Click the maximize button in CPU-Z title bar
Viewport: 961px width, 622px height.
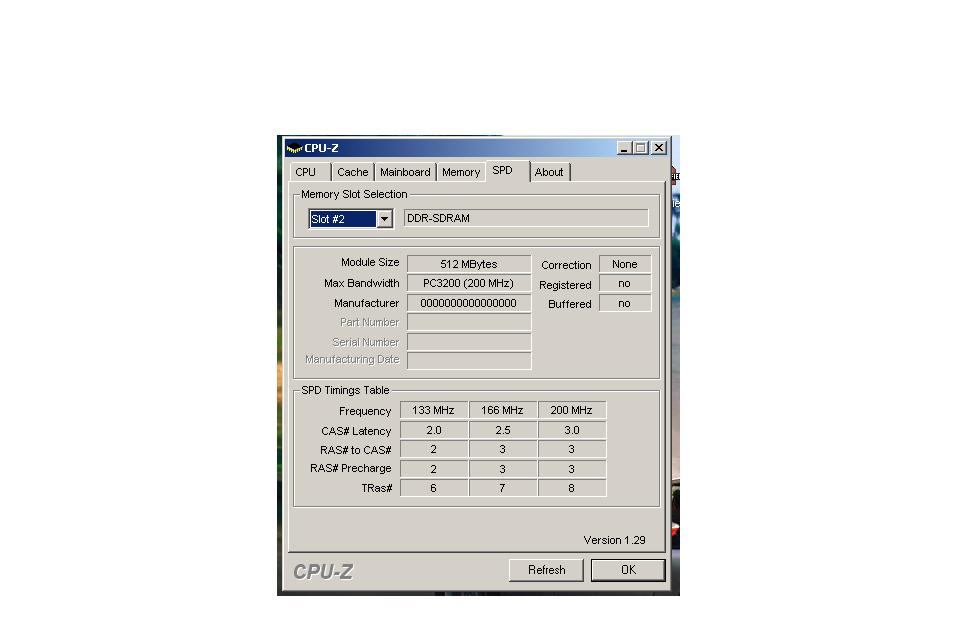coord(641,148)
